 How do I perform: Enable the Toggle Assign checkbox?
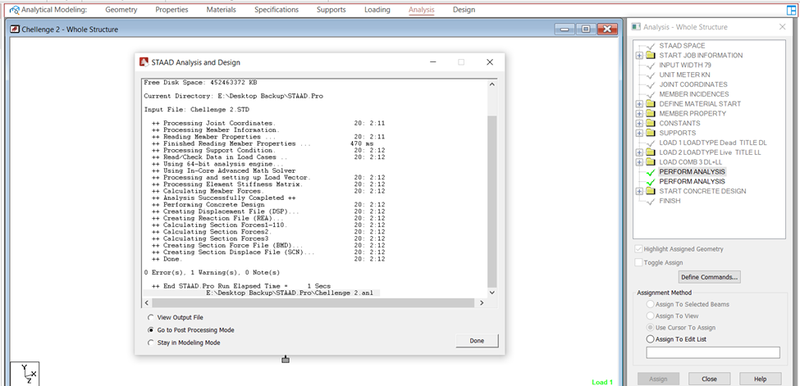pyautogui.click(x=638, y=263)
